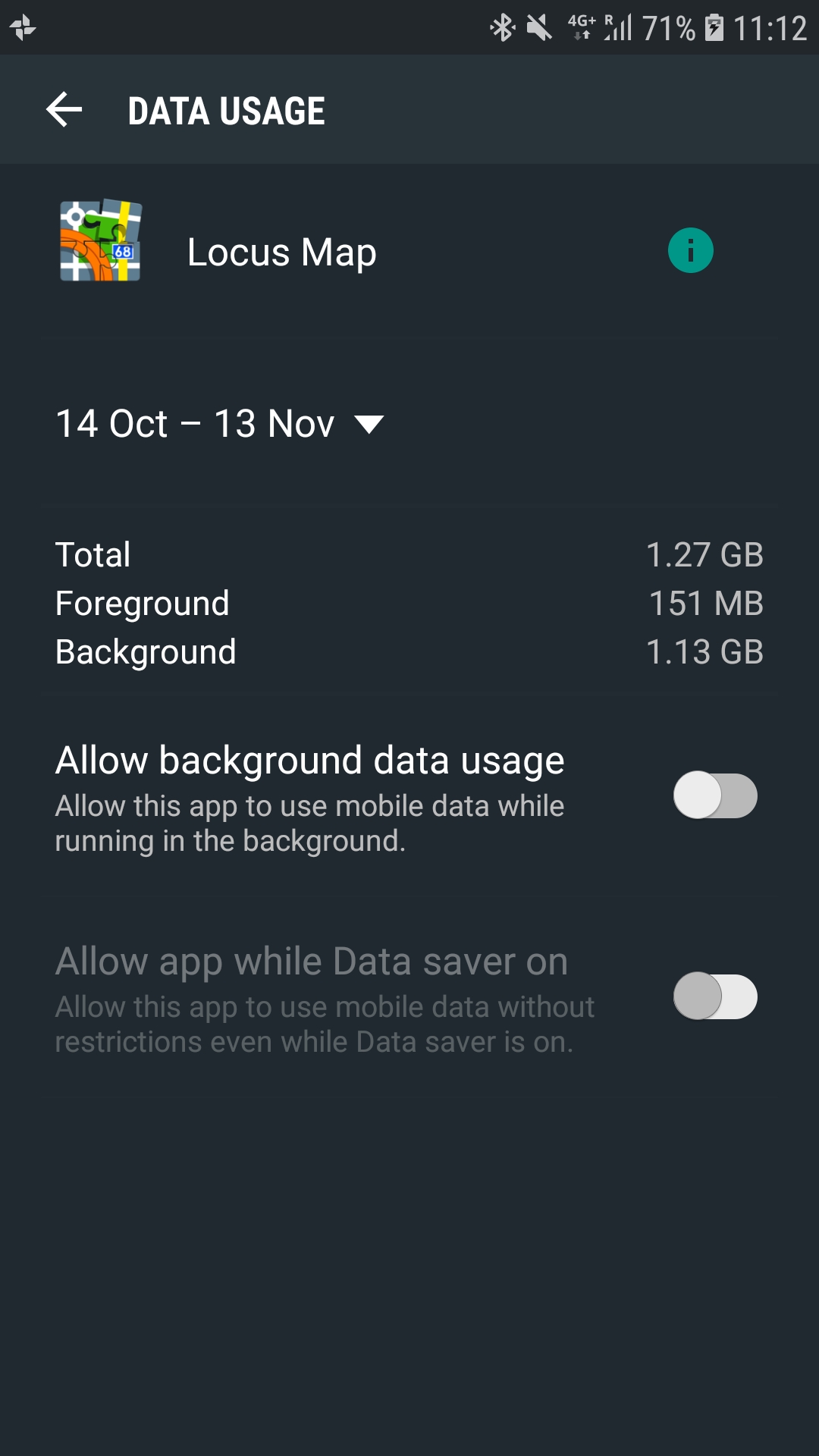Tap the Allow background data usage label
The height and width of the screenshot is (1456, 819).
[x=309, y=761]
